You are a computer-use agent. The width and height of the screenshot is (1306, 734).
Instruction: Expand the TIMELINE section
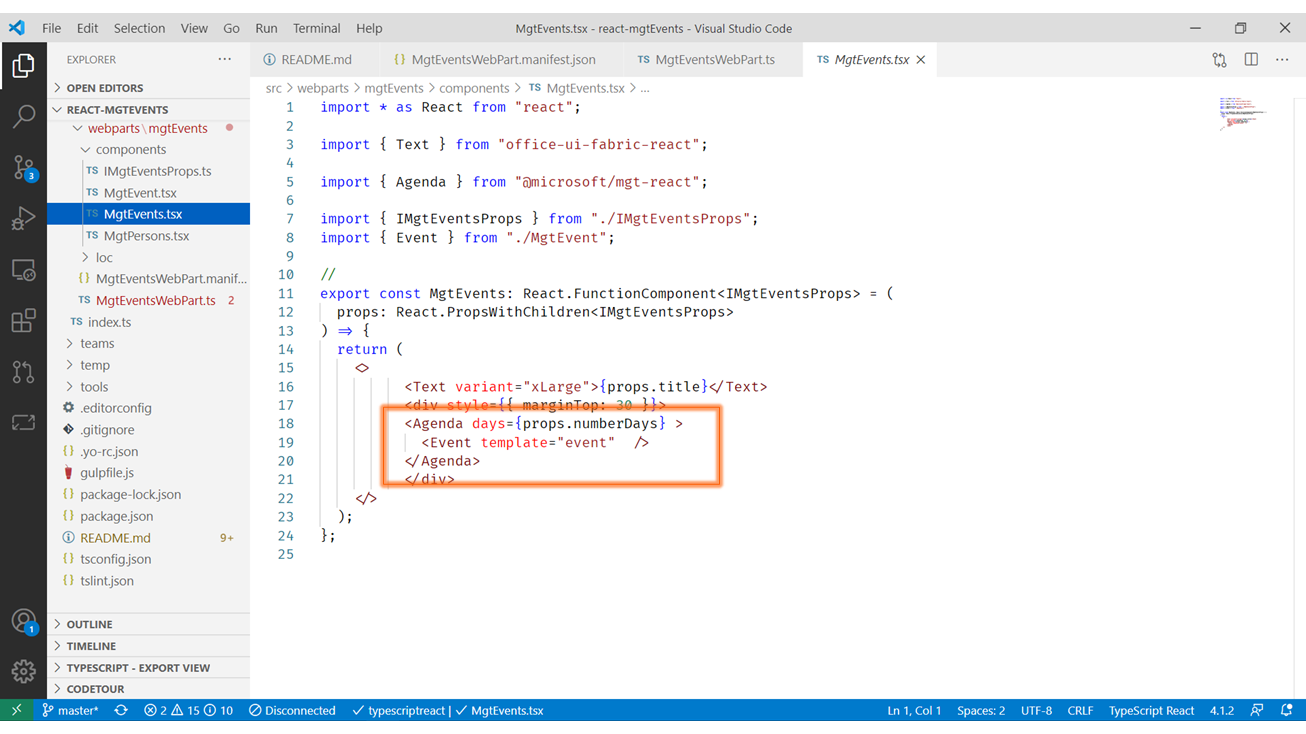pos(91,646)
